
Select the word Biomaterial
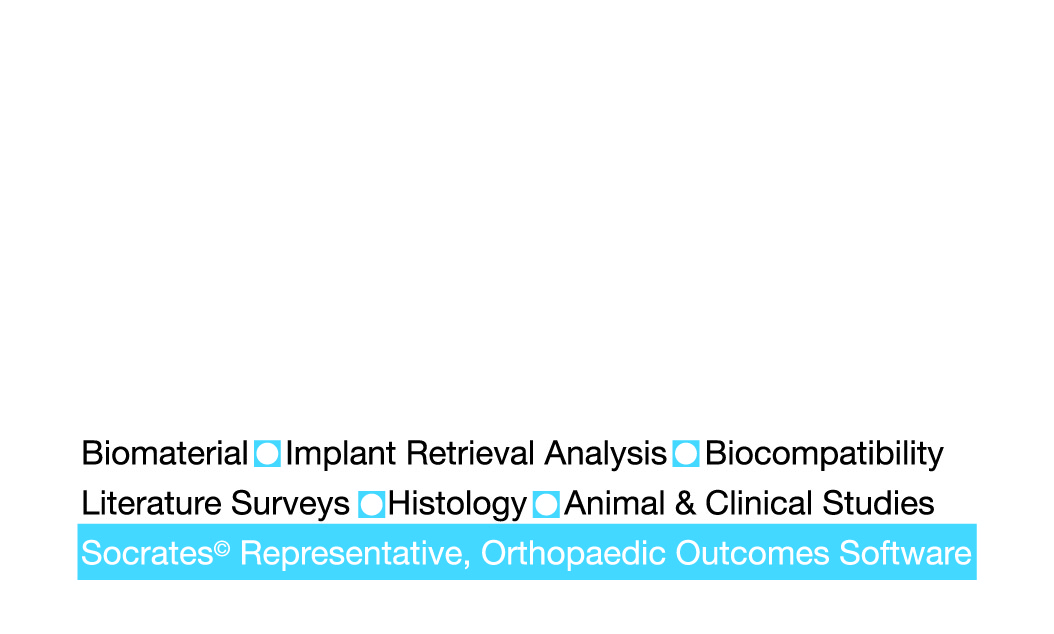pos(164,454)
